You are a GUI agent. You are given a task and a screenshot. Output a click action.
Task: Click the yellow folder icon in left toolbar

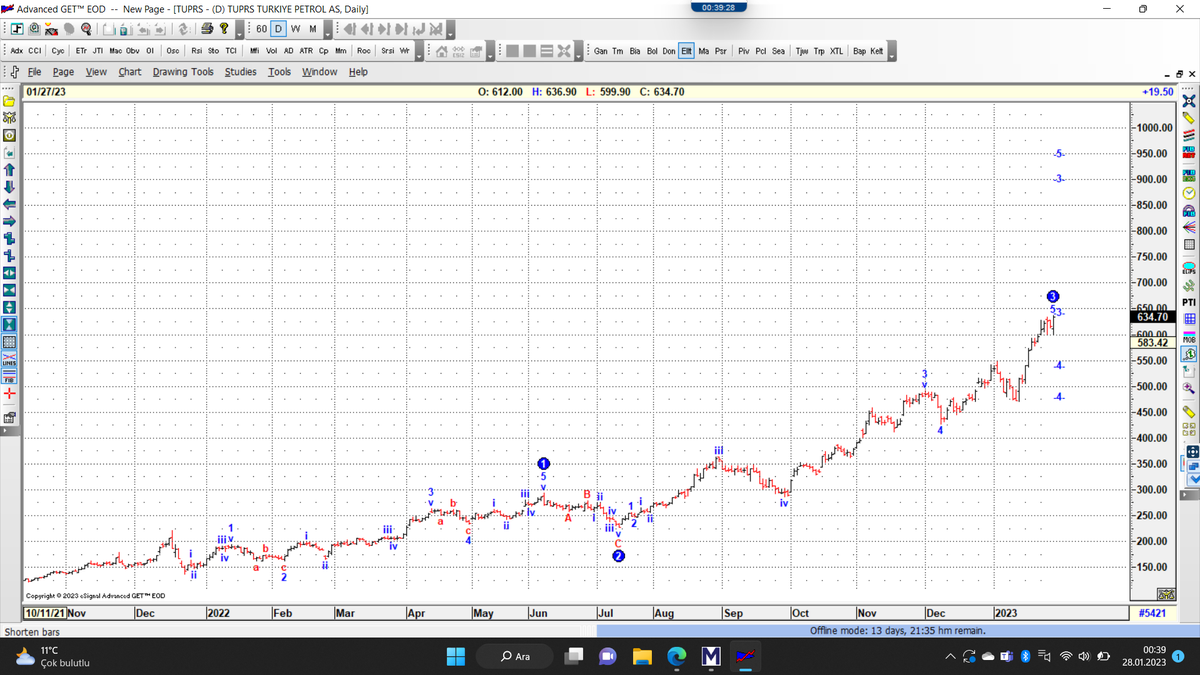click(9, 101)
